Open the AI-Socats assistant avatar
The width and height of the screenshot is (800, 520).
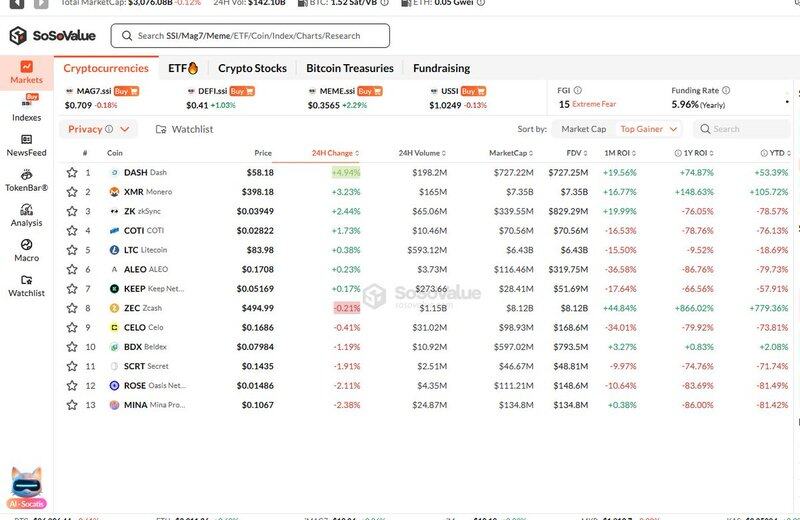(x=26, y=488)
